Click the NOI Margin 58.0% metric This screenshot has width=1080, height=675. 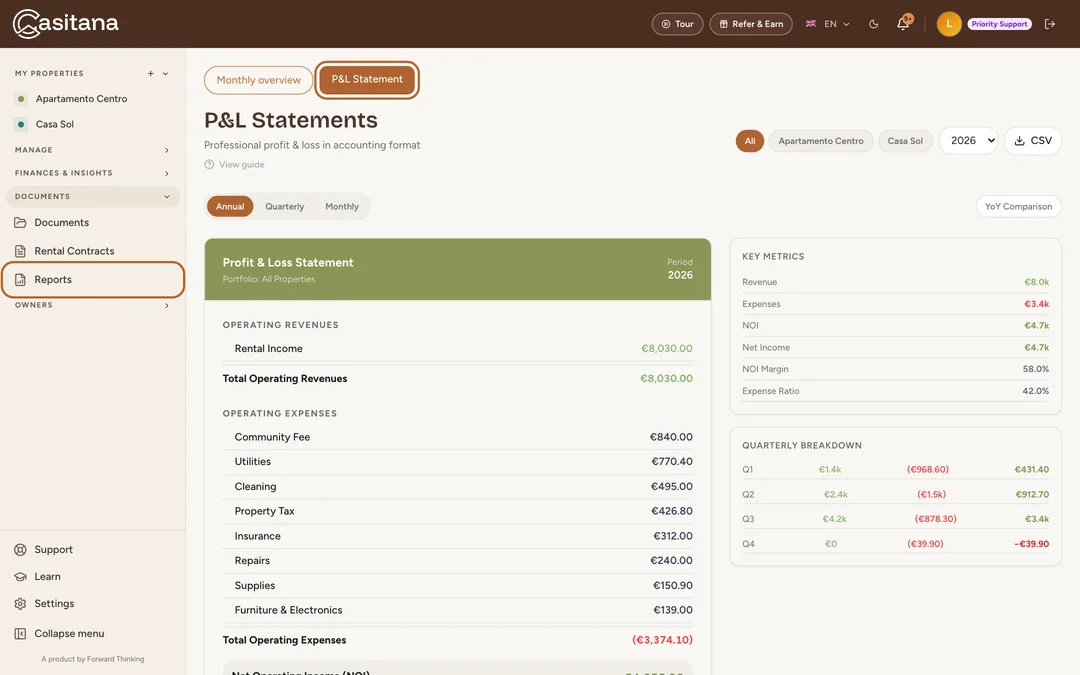pos(895,369)
